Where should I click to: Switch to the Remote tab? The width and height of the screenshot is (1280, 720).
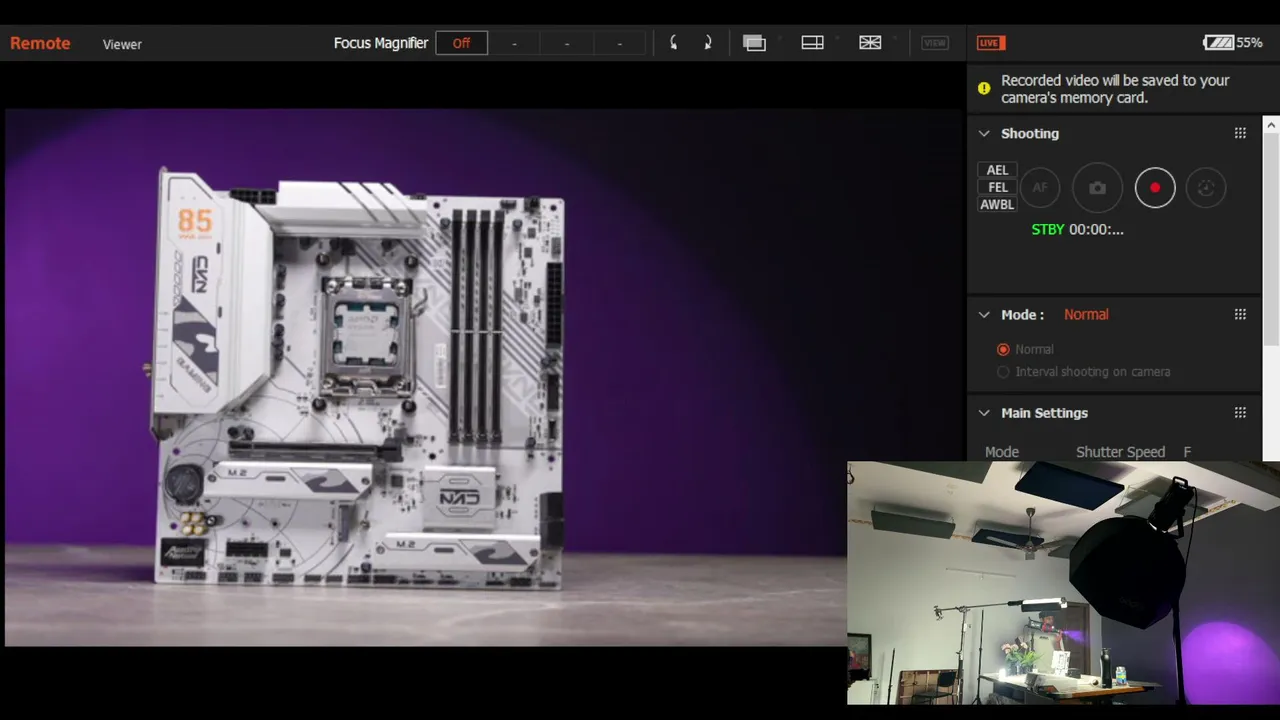point(40,43)
